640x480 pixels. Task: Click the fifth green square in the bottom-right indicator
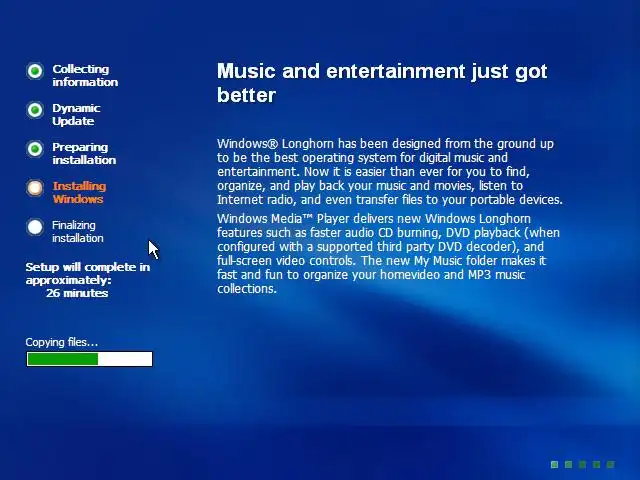[x=611, y=464]
